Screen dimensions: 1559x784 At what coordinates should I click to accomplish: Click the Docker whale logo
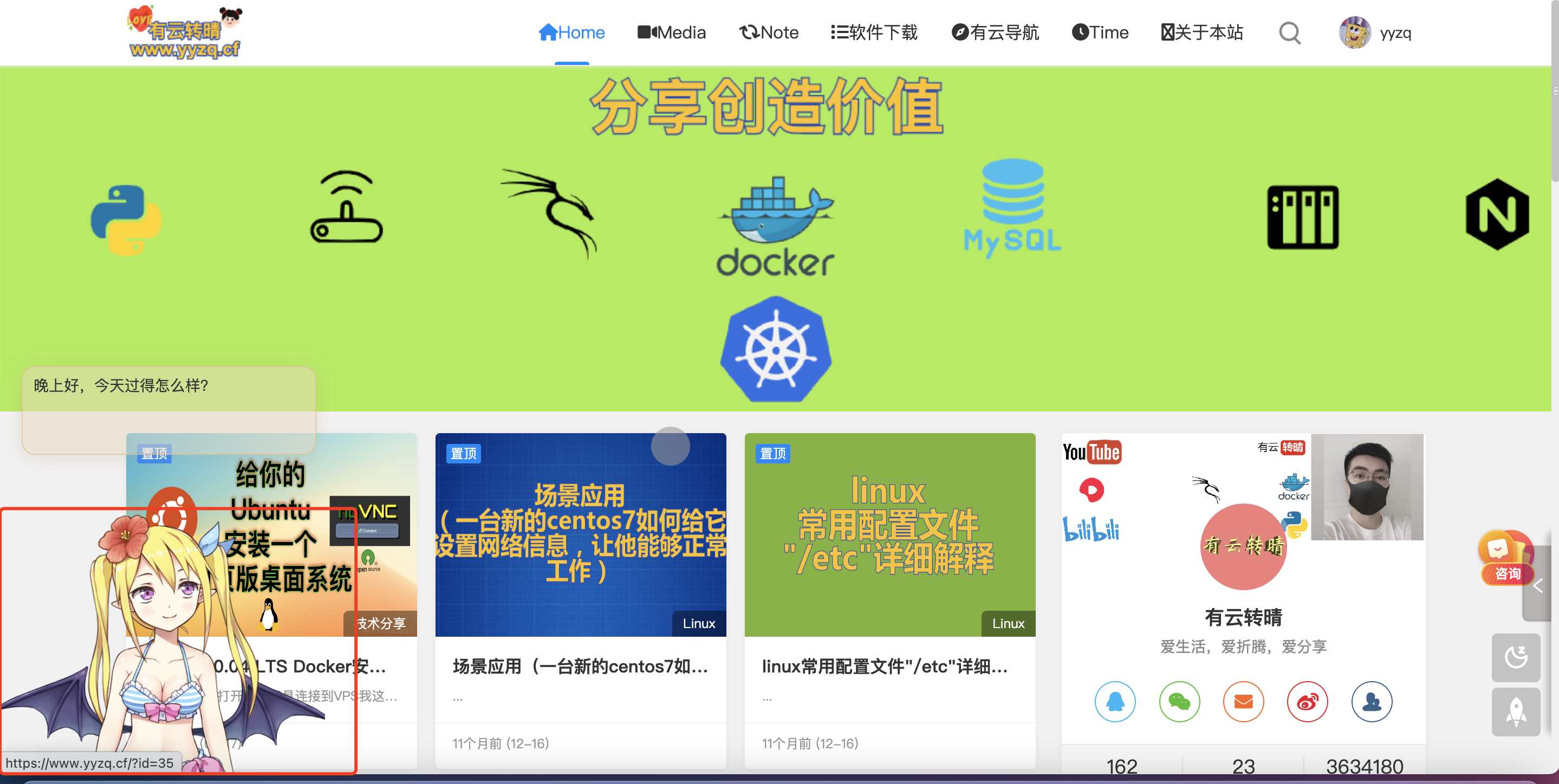[x=775, y=226]
